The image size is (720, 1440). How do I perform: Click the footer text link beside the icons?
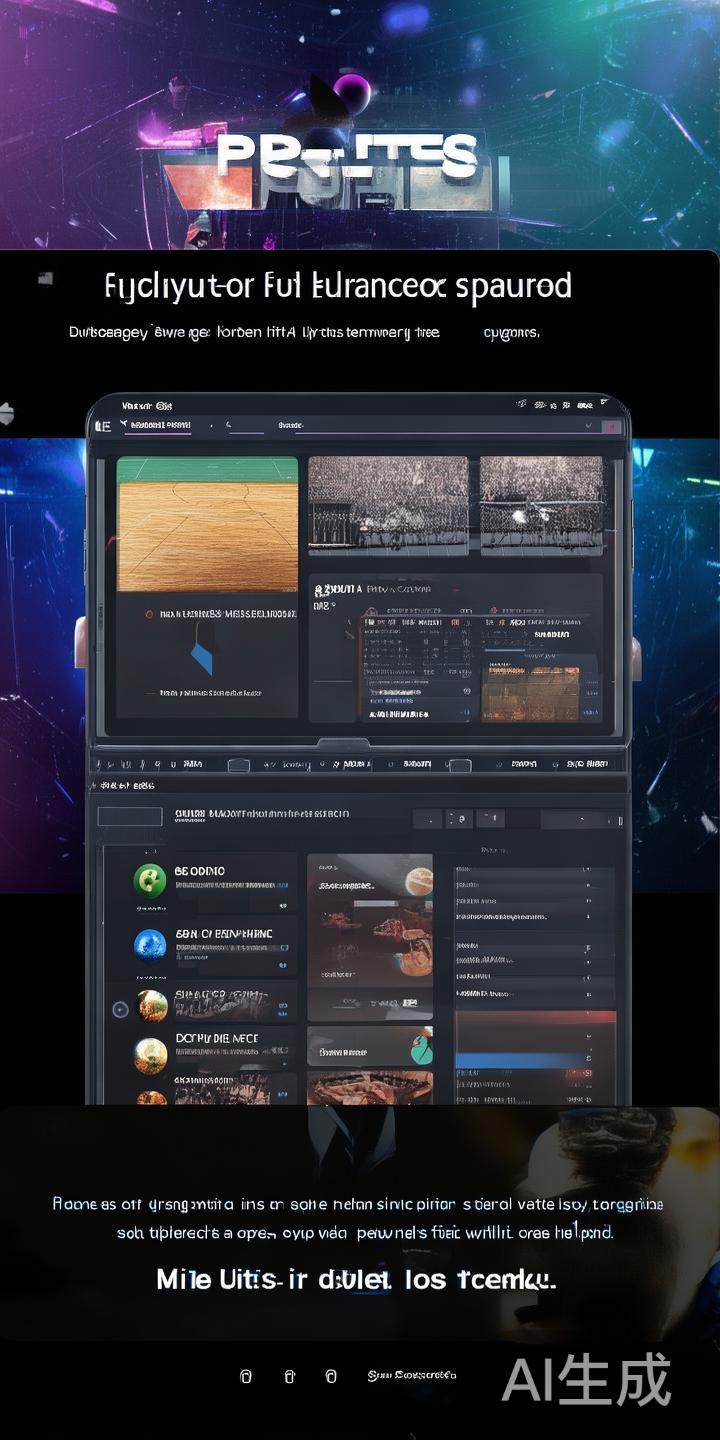coord(411,1376)
